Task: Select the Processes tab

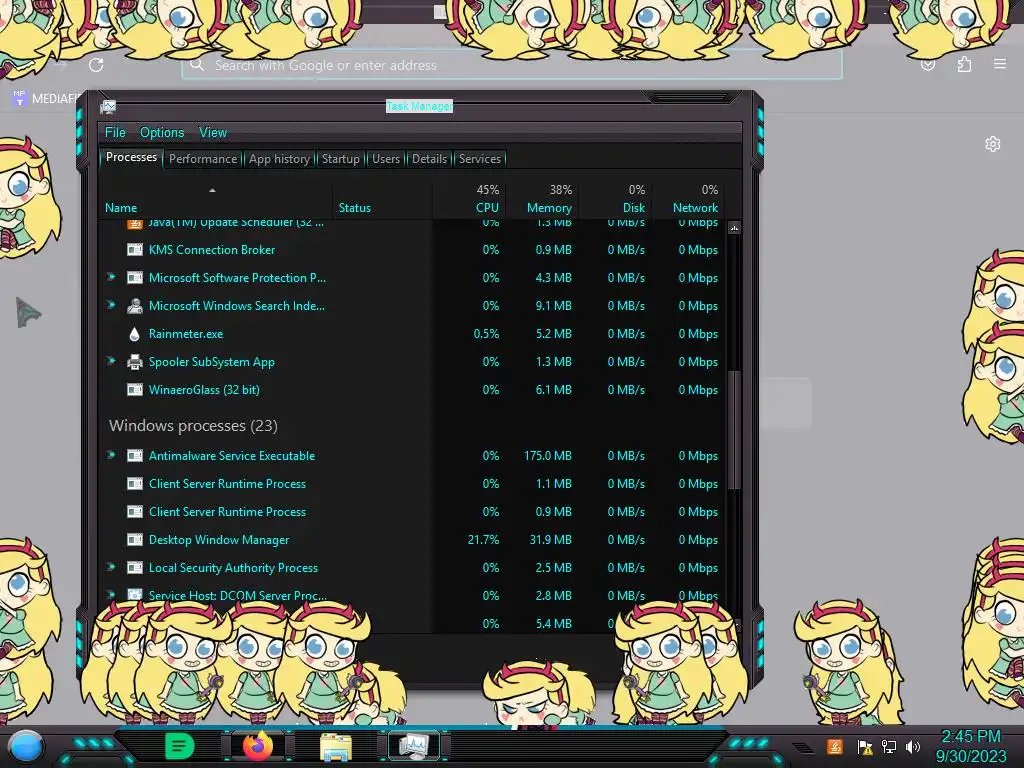Action: (x=131, y=157)
